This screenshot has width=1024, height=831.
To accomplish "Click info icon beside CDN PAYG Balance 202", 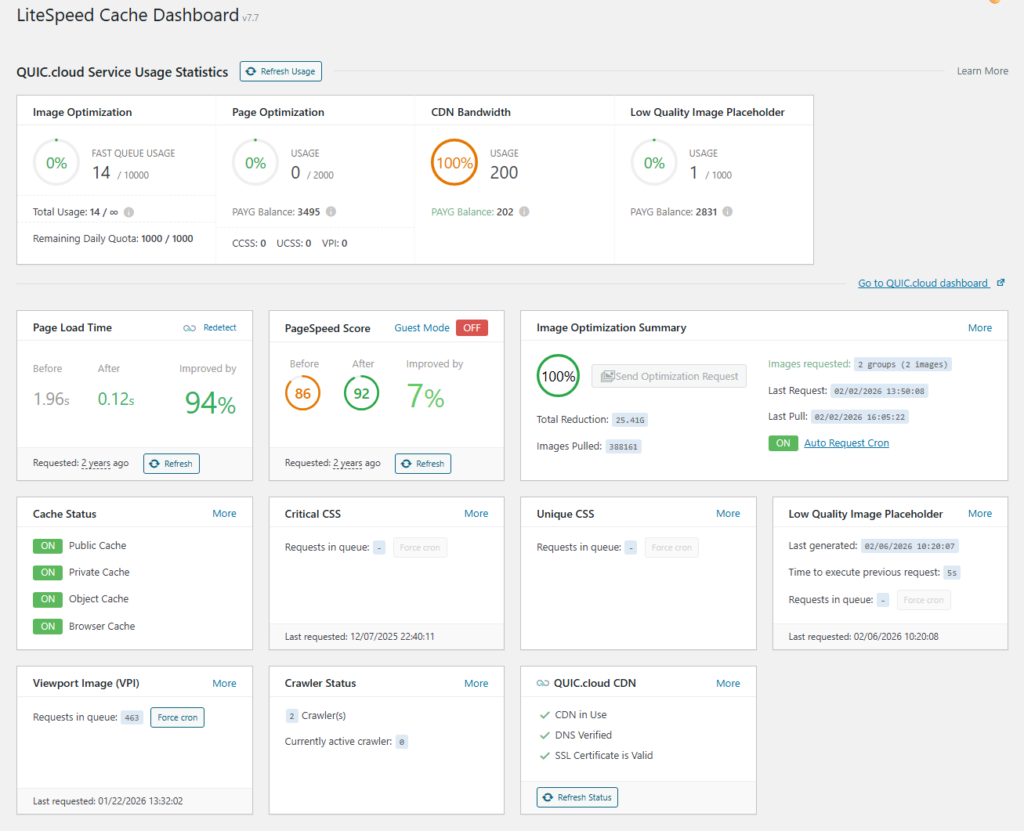I will pos(524,212).
